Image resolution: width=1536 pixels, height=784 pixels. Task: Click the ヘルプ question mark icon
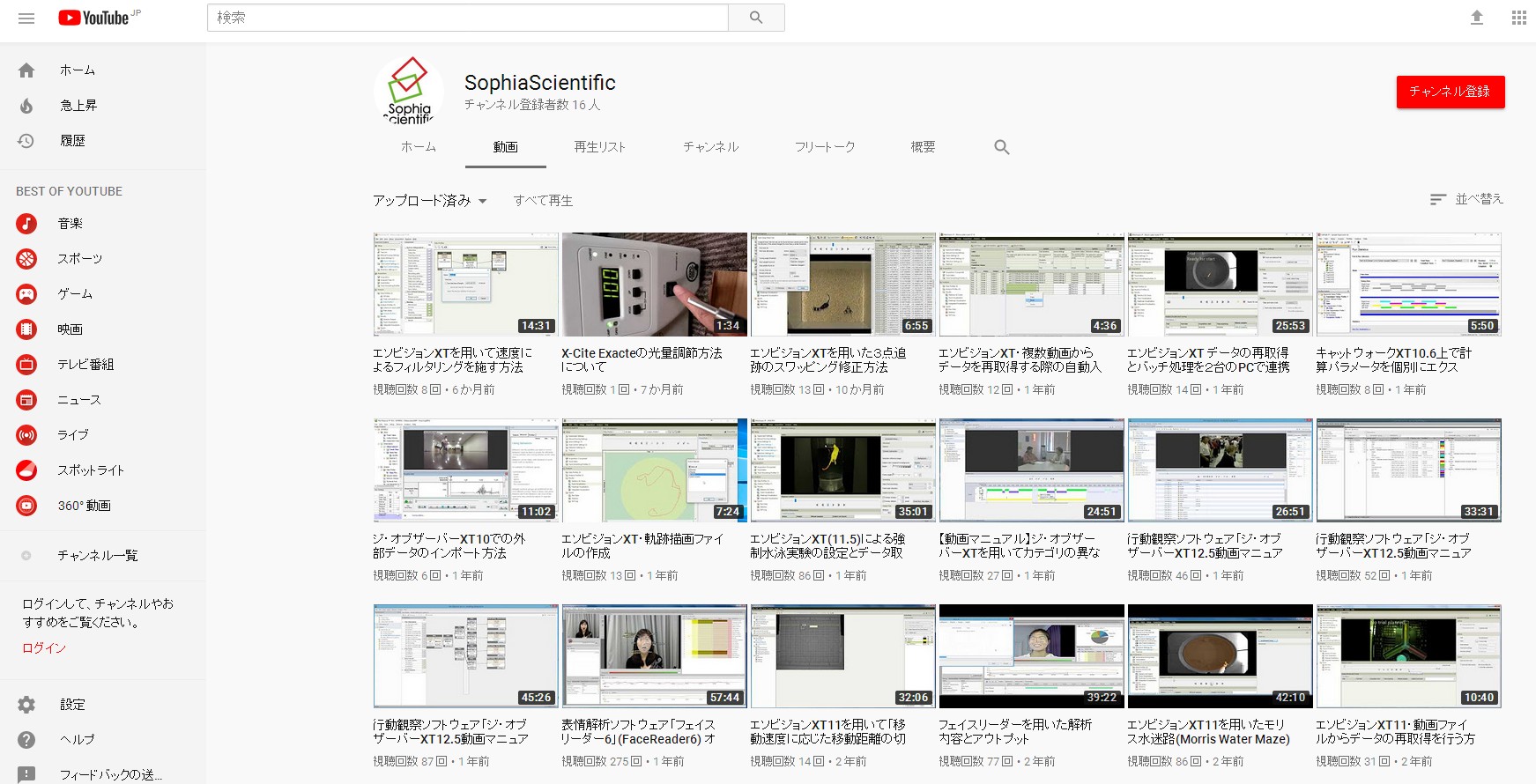tap(26, 740)
